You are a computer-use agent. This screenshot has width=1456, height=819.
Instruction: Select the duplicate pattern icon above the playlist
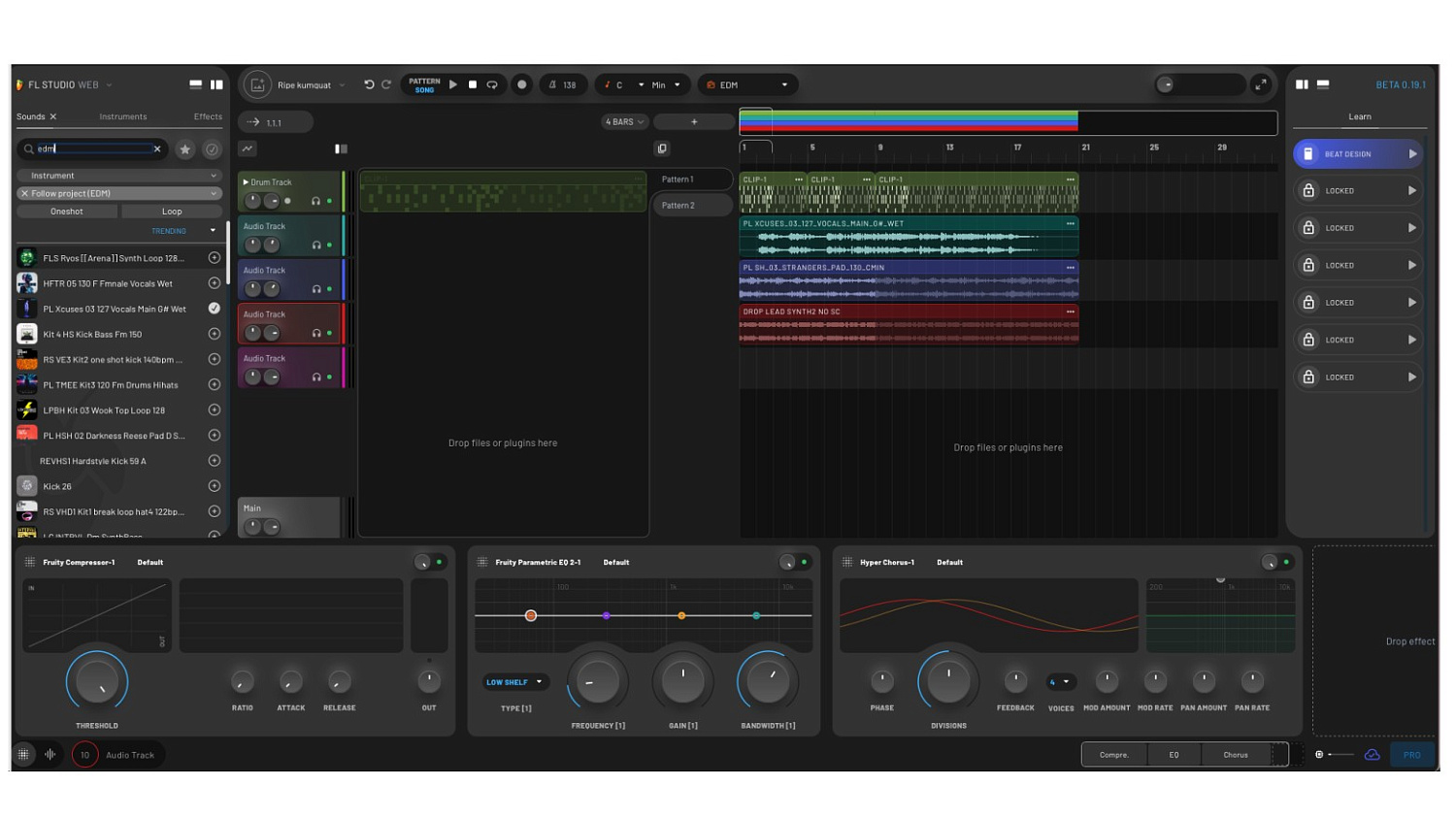click(662, 147)
